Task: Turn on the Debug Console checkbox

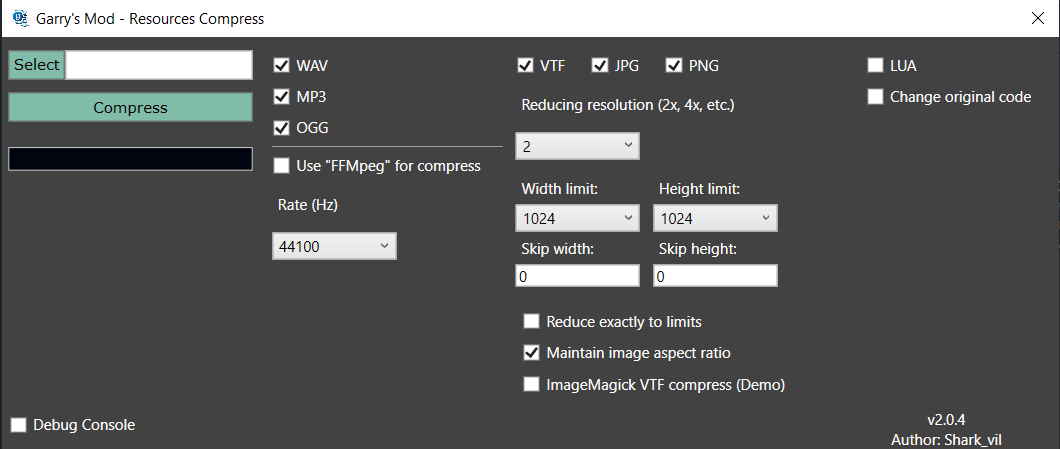Action: pos(18,425)
